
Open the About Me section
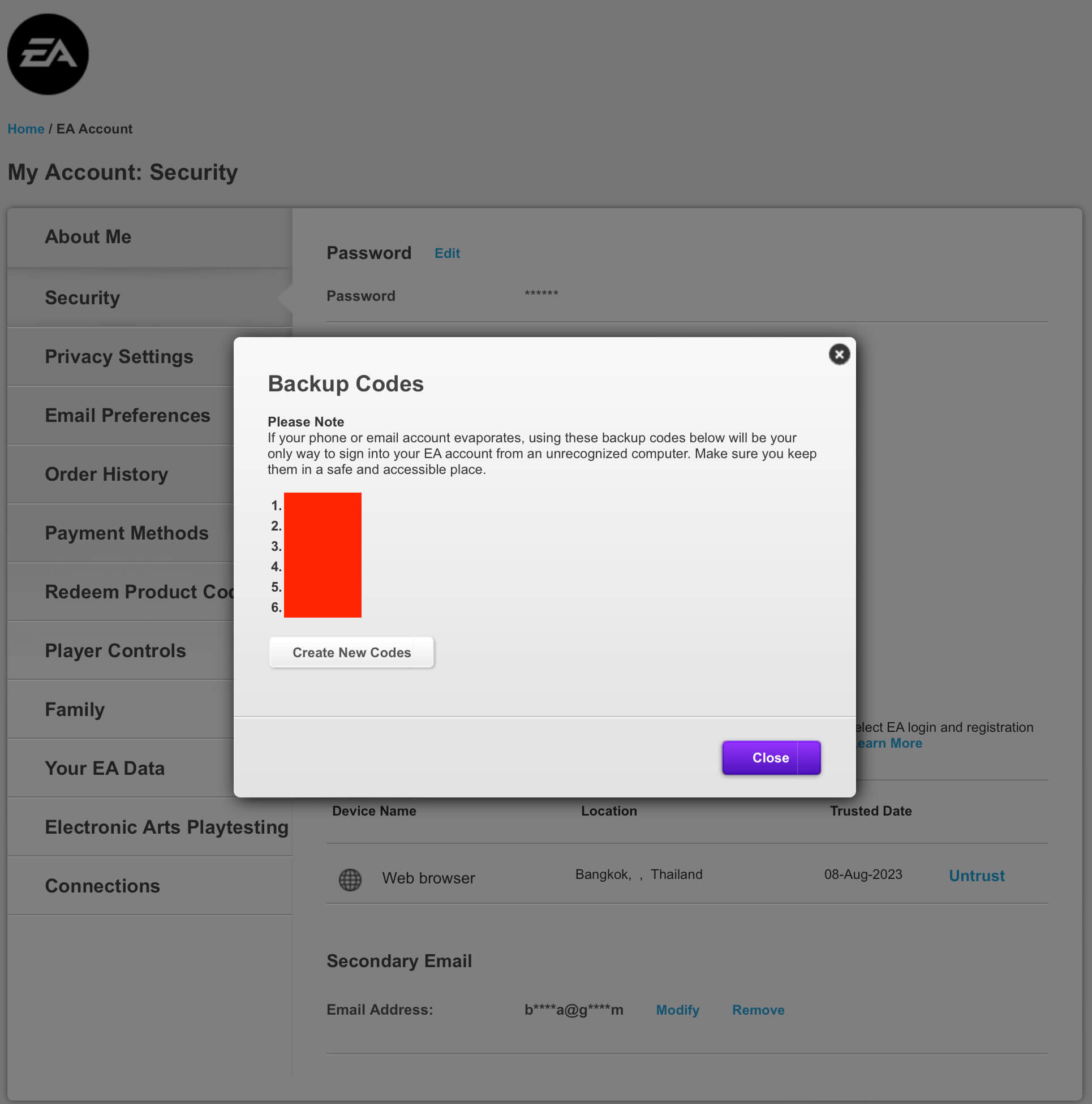pos(88,236)
